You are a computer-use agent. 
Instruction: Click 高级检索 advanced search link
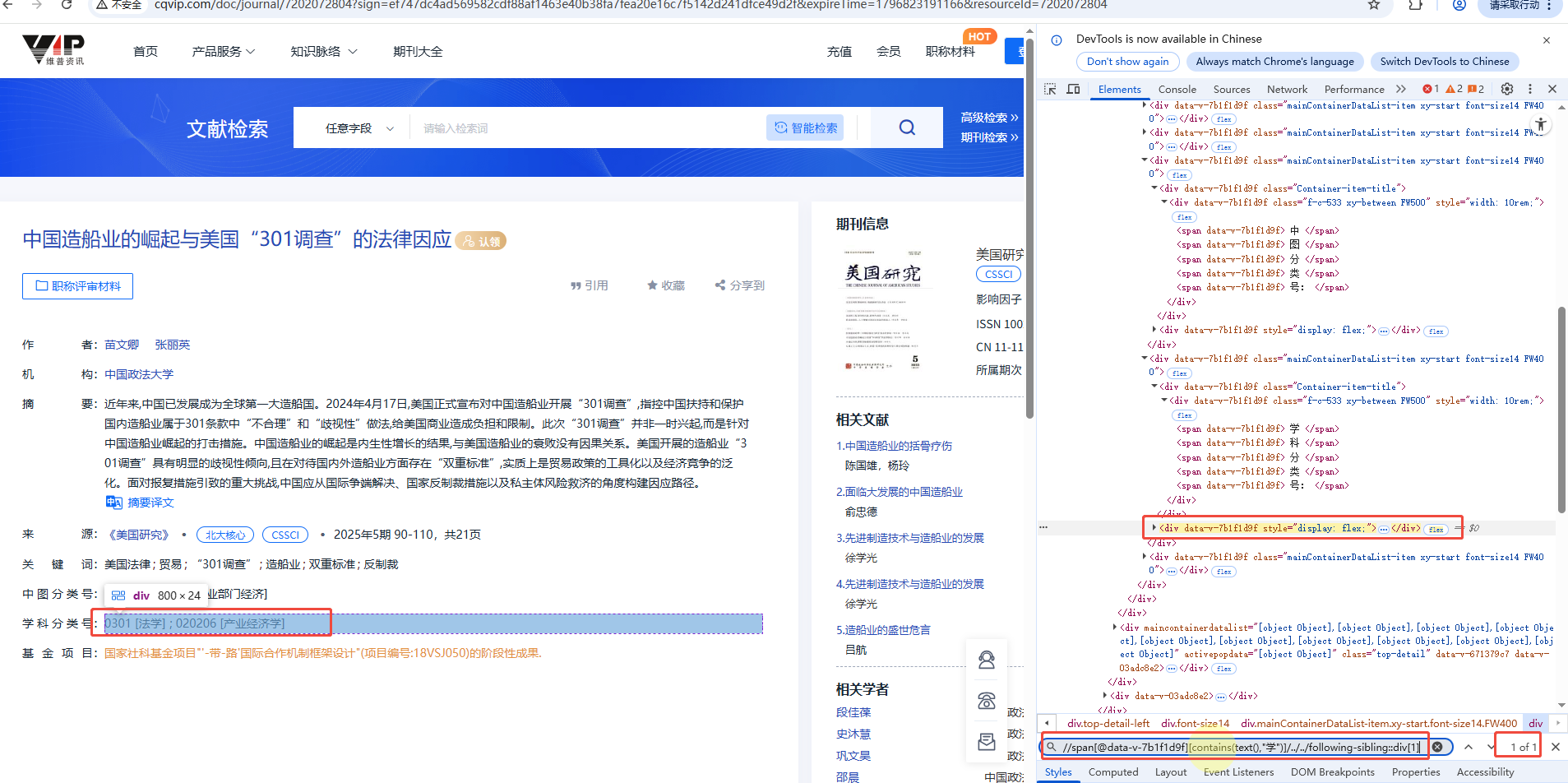point(989,118)
